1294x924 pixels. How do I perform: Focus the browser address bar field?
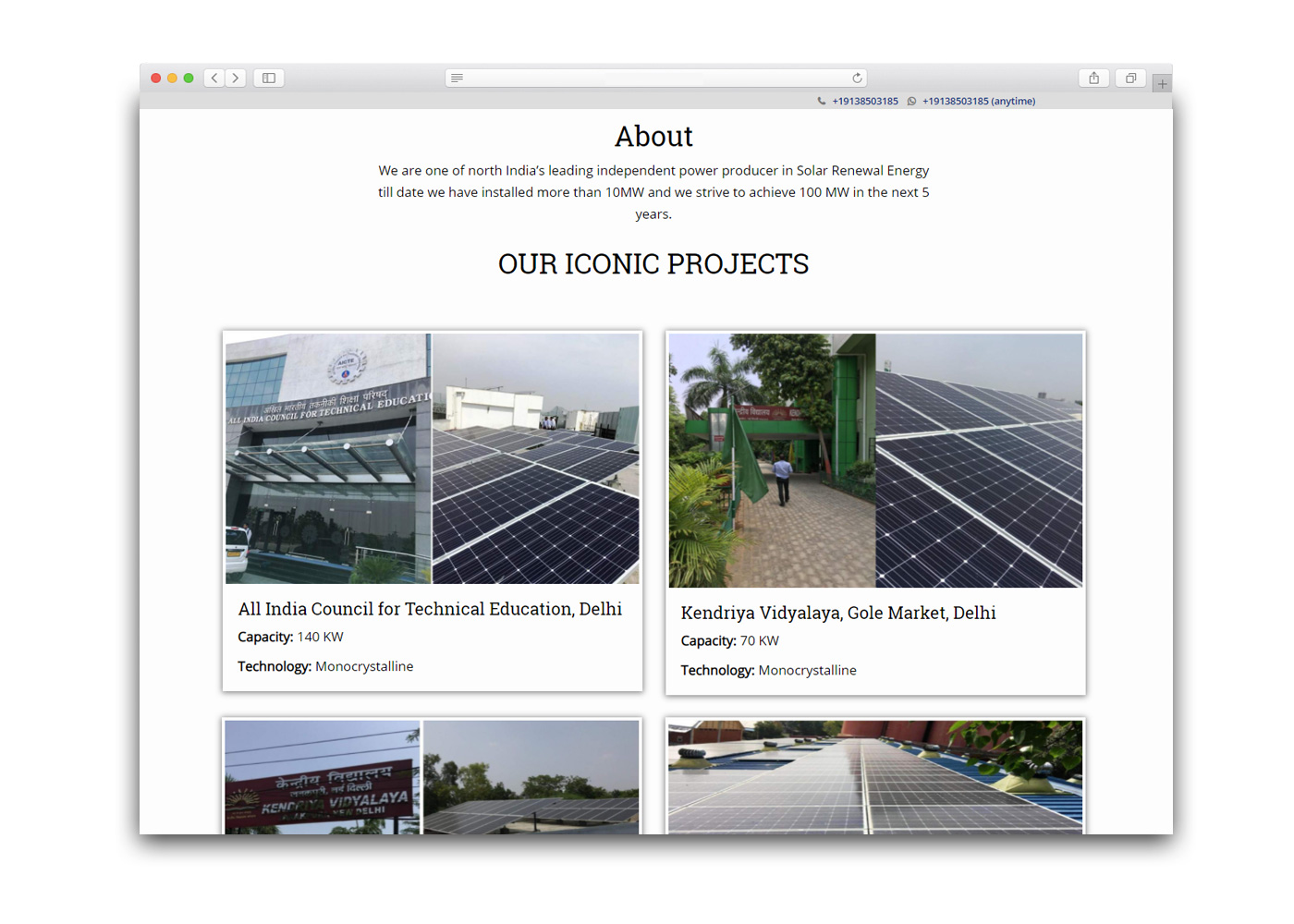click(x=656, y=78)
